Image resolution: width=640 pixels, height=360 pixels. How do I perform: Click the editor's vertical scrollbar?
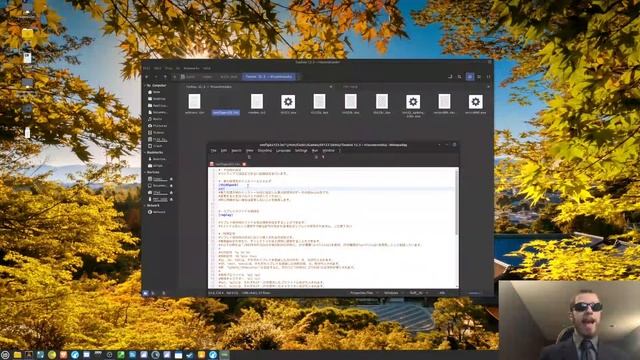coord(457,202)
